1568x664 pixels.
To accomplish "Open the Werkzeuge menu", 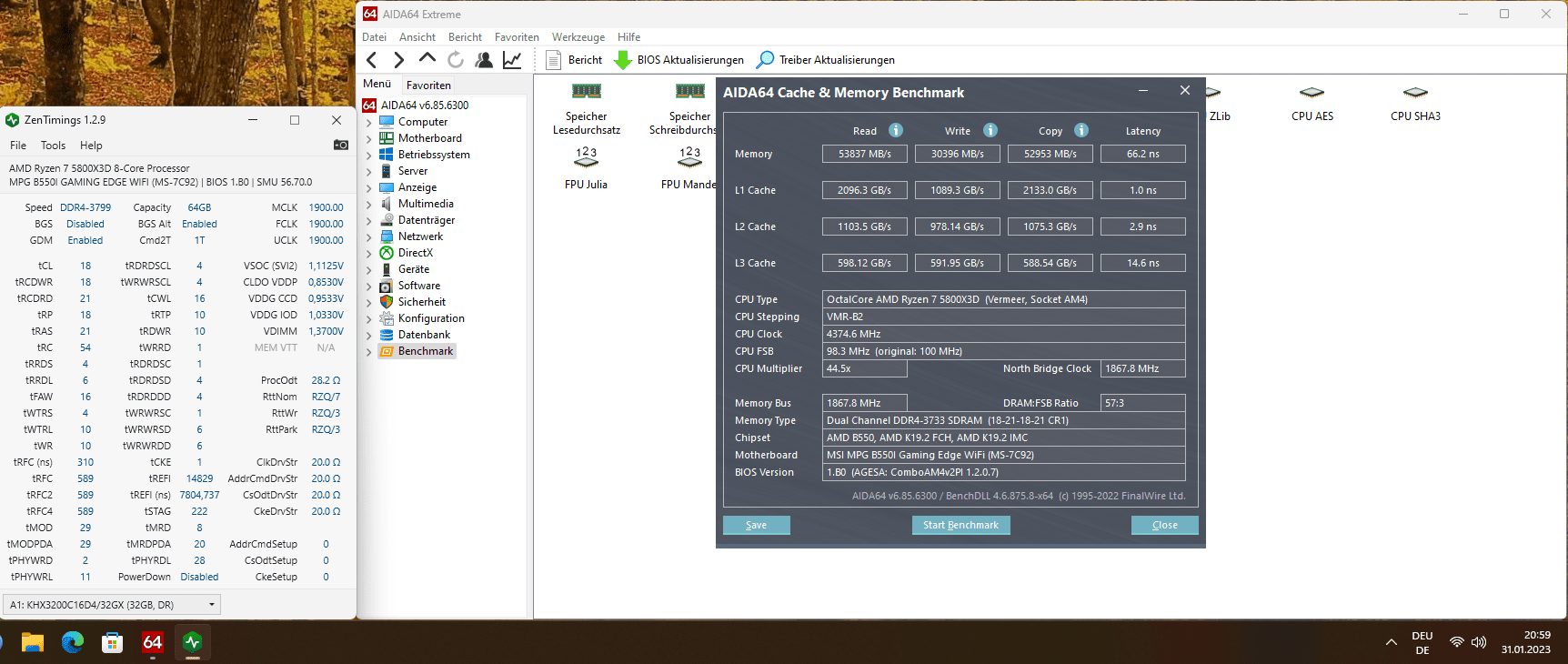I will (578, 37).
